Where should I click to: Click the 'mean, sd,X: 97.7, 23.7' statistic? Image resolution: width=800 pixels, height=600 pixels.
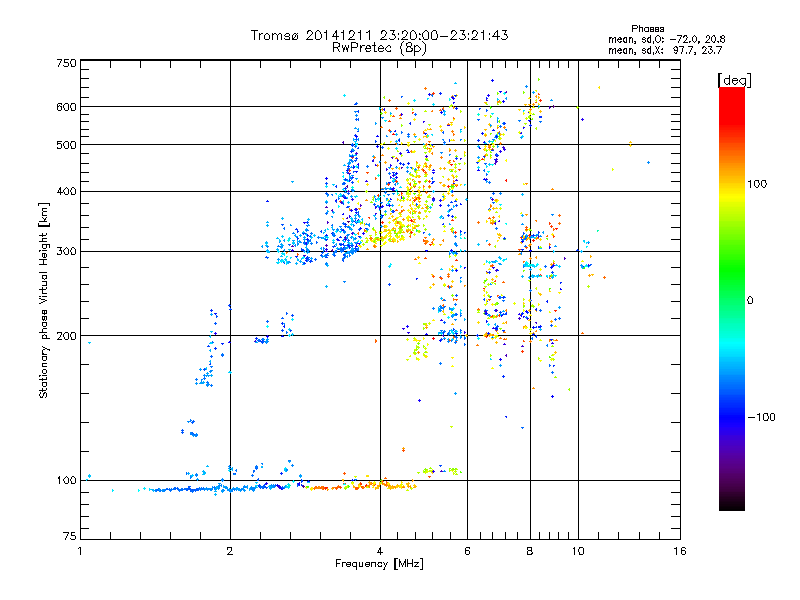tap(665, 50)
